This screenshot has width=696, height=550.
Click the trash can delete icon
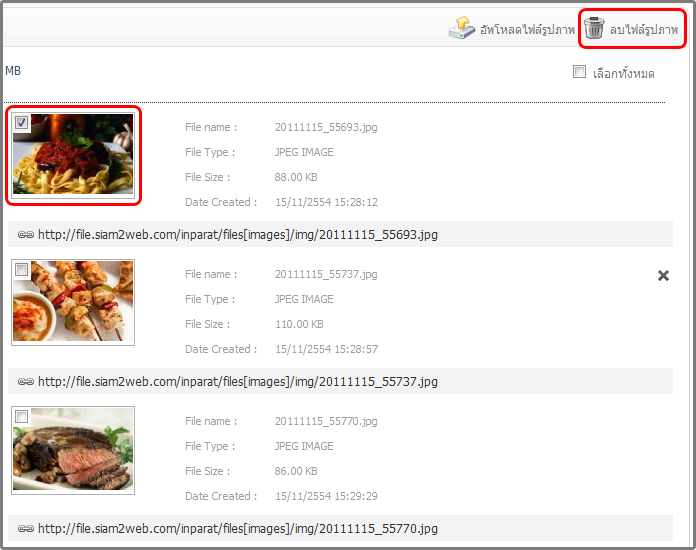coord(594,28)
